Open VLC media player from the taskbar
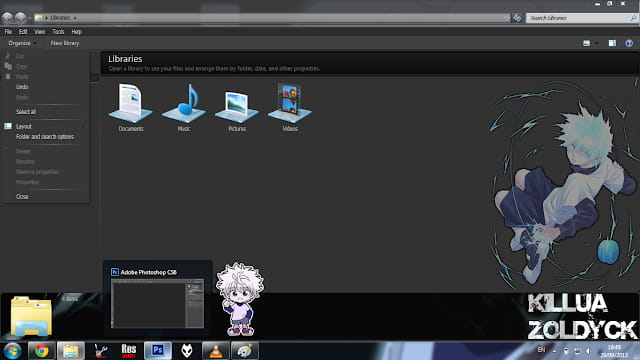This screenshot has height=360, width=640. [x=216, y=351]
